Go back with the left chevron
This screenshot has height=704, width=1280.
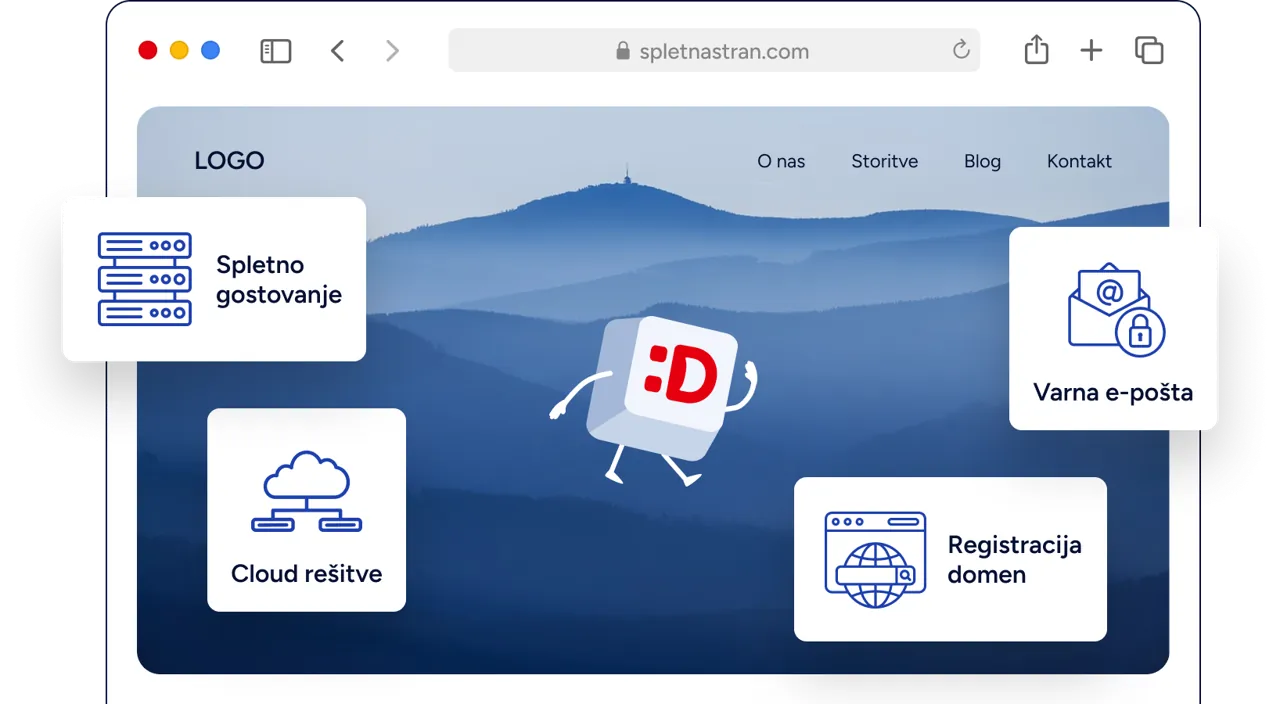(338, 51)
